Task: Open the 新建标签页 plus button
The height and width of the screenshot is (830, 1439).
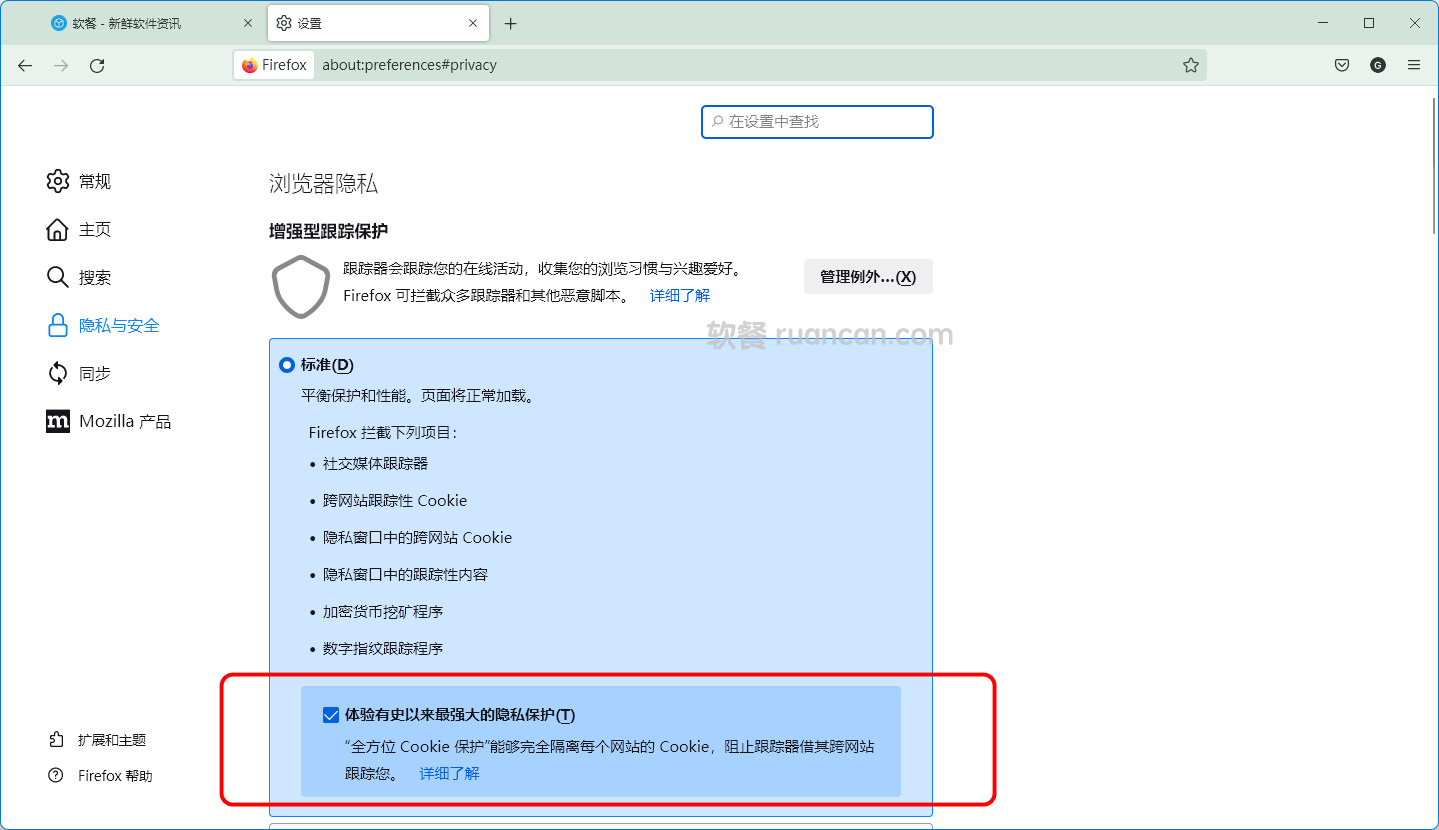Action: tap(511, 22)
